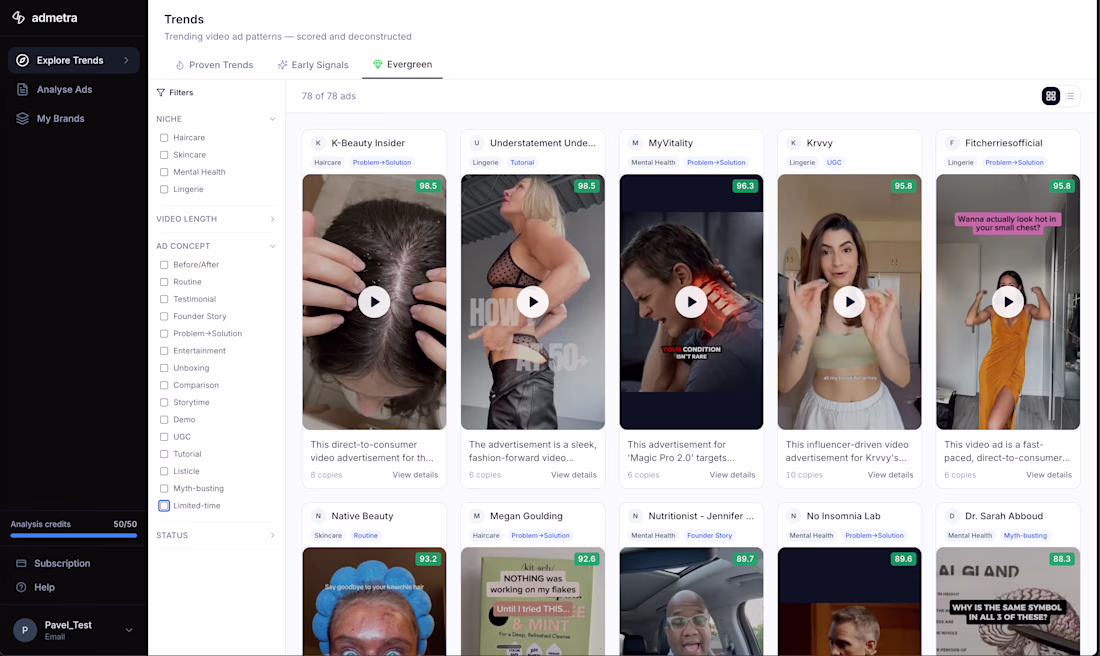Check the Lingerie niche filter
This screenshot has width=1100, height=656.
coord(164,189)
